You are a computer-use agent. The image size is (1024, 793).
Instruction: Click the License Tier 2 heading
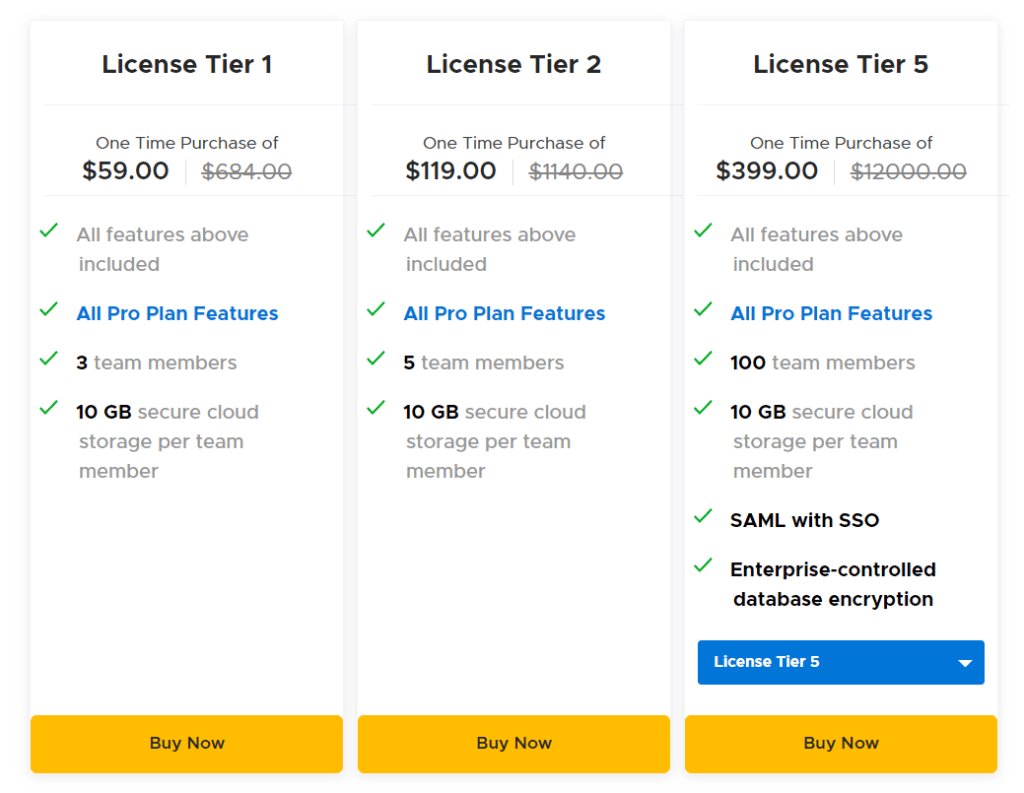514,65
